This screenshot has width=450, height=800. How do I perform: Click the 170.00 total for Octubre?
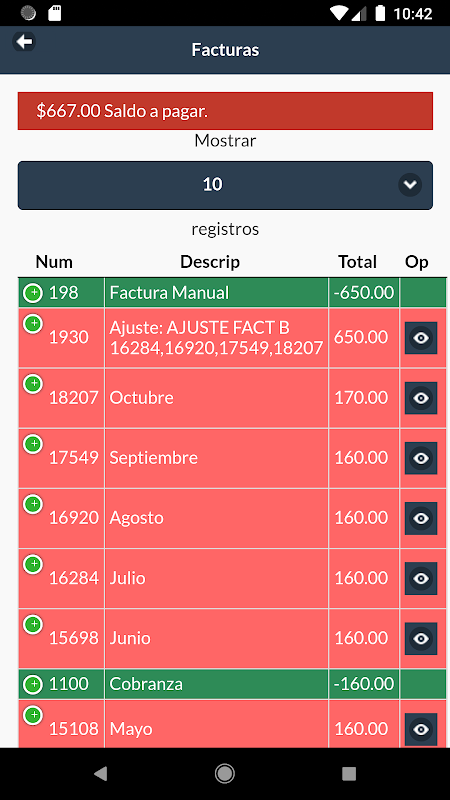tap(361, 398)
